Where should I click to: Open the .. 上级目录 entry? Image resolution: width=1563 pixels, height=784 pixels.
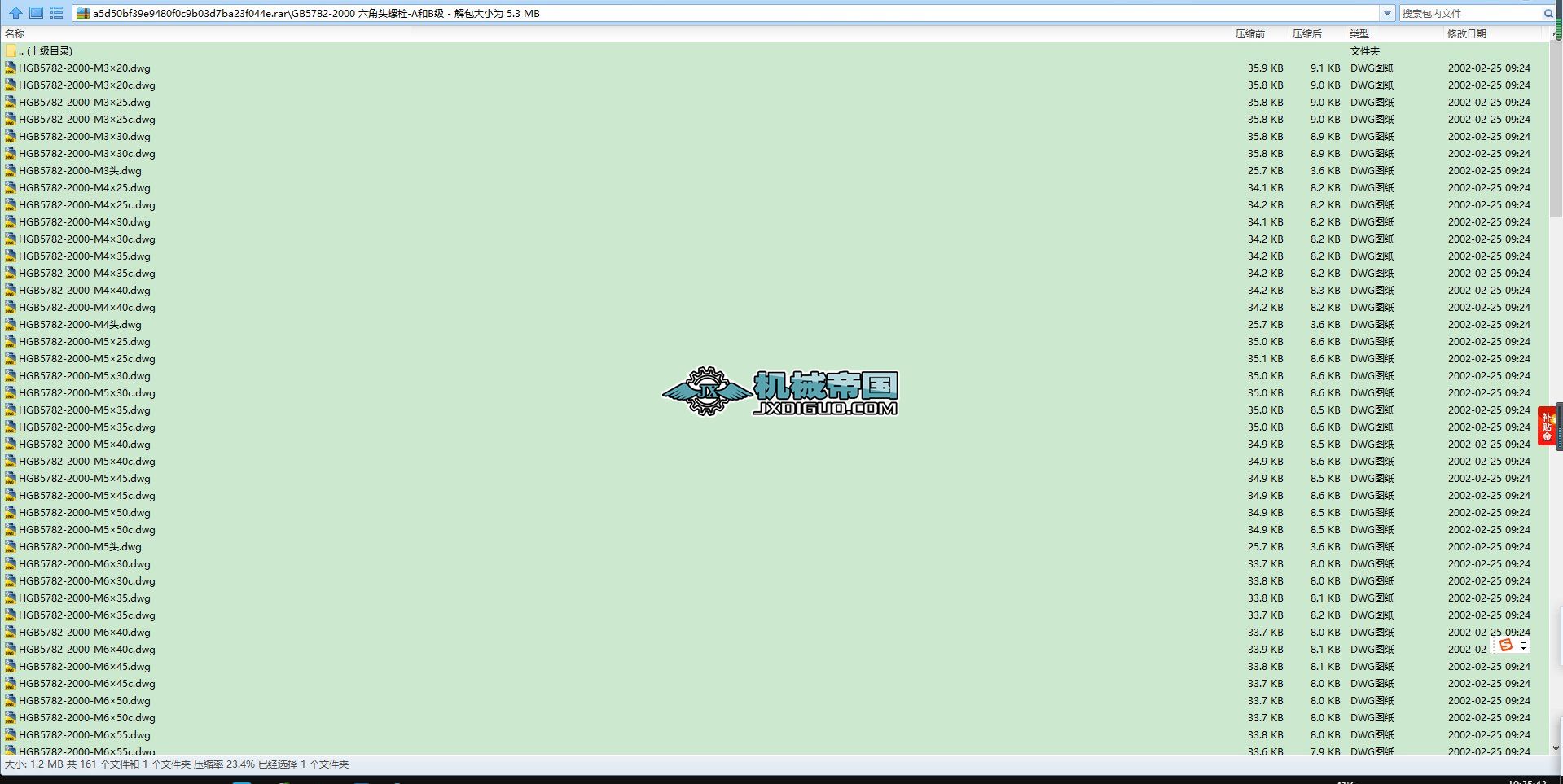click(x=45, y=50)
